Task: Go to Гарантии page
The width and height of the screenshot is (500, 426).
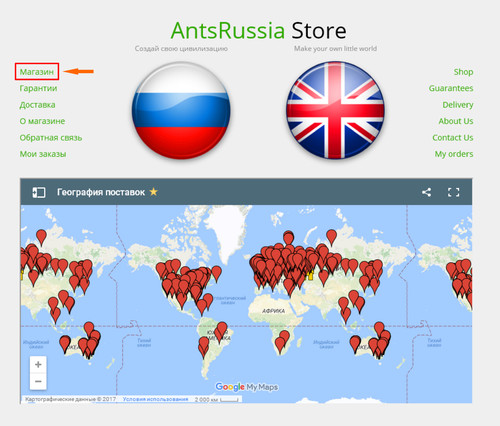Action: tap(38, 88)
